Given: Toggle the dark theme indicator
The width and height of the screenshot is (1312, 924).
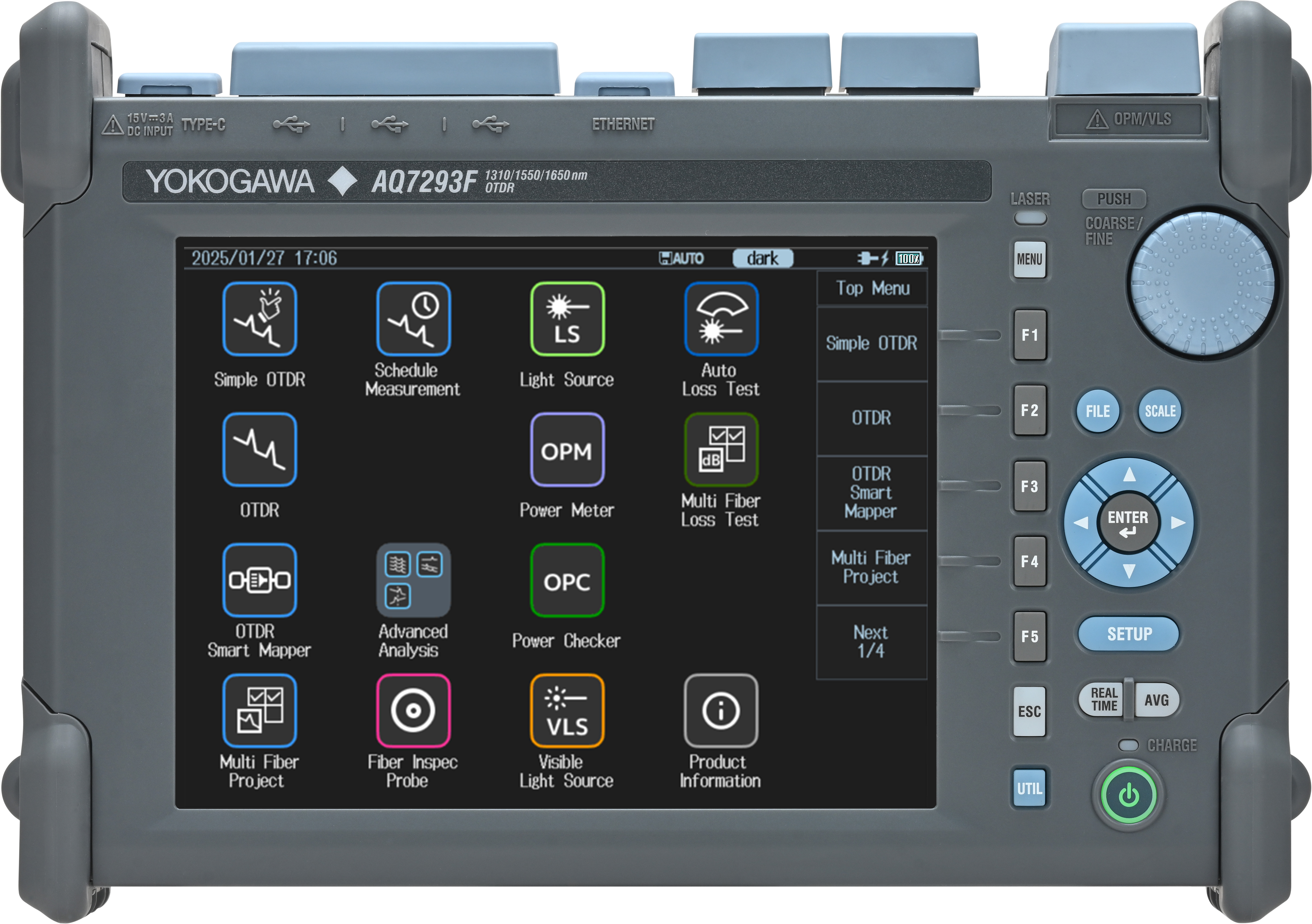Looking at the screenshot, I should coord(762,258).
